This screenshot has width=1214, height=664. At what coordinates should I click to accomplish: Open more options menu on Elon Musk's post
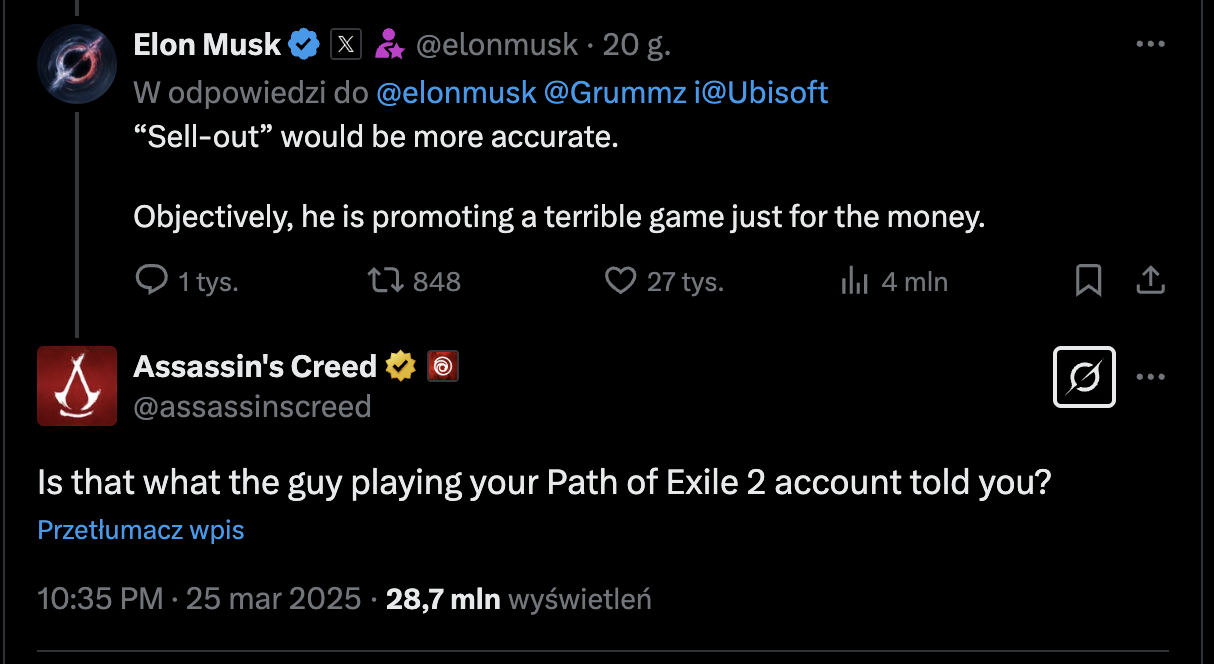pos(1151,44)
